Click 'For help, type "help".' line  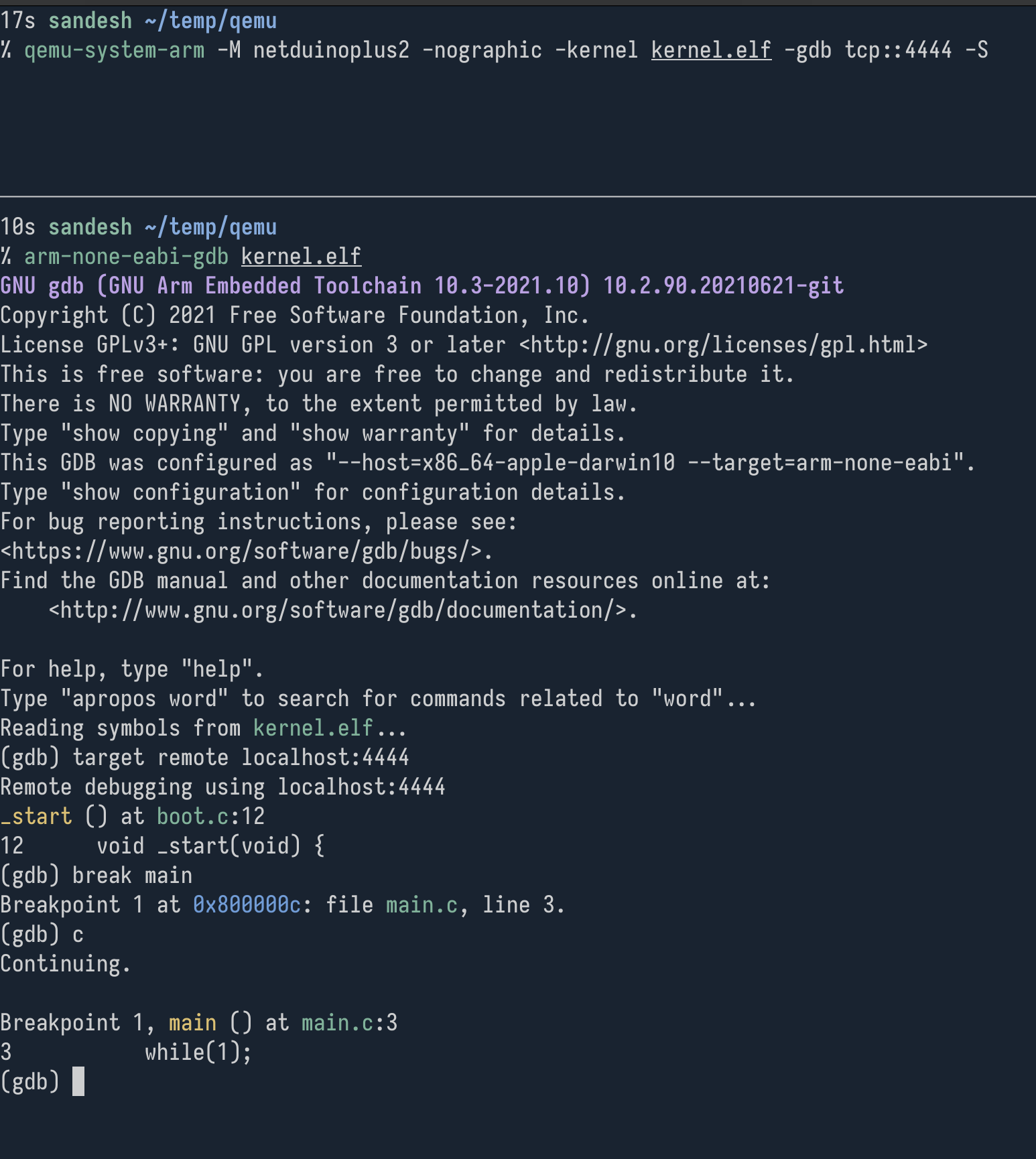133,669
